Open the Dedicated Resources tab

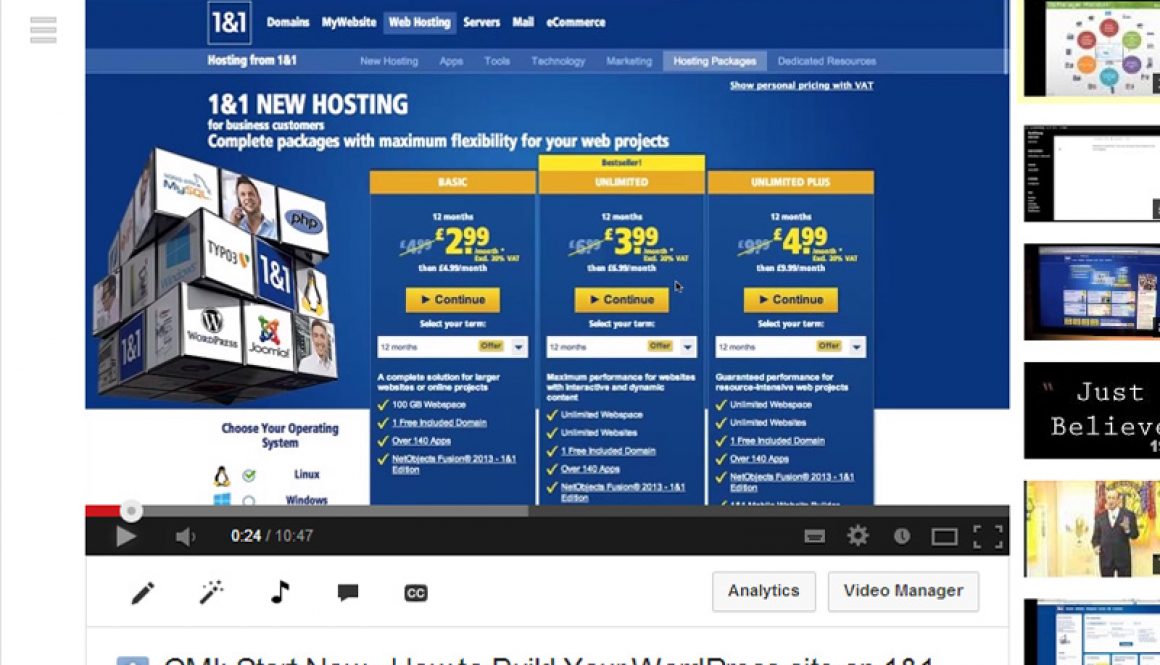click(x=826, y=61)
